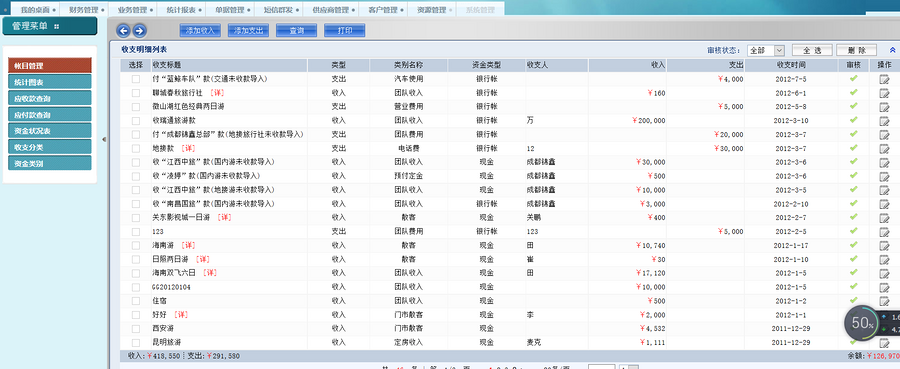Click the audit checkmark for 海南游
The height and width of the screenshot is (369, 900).
854,245
